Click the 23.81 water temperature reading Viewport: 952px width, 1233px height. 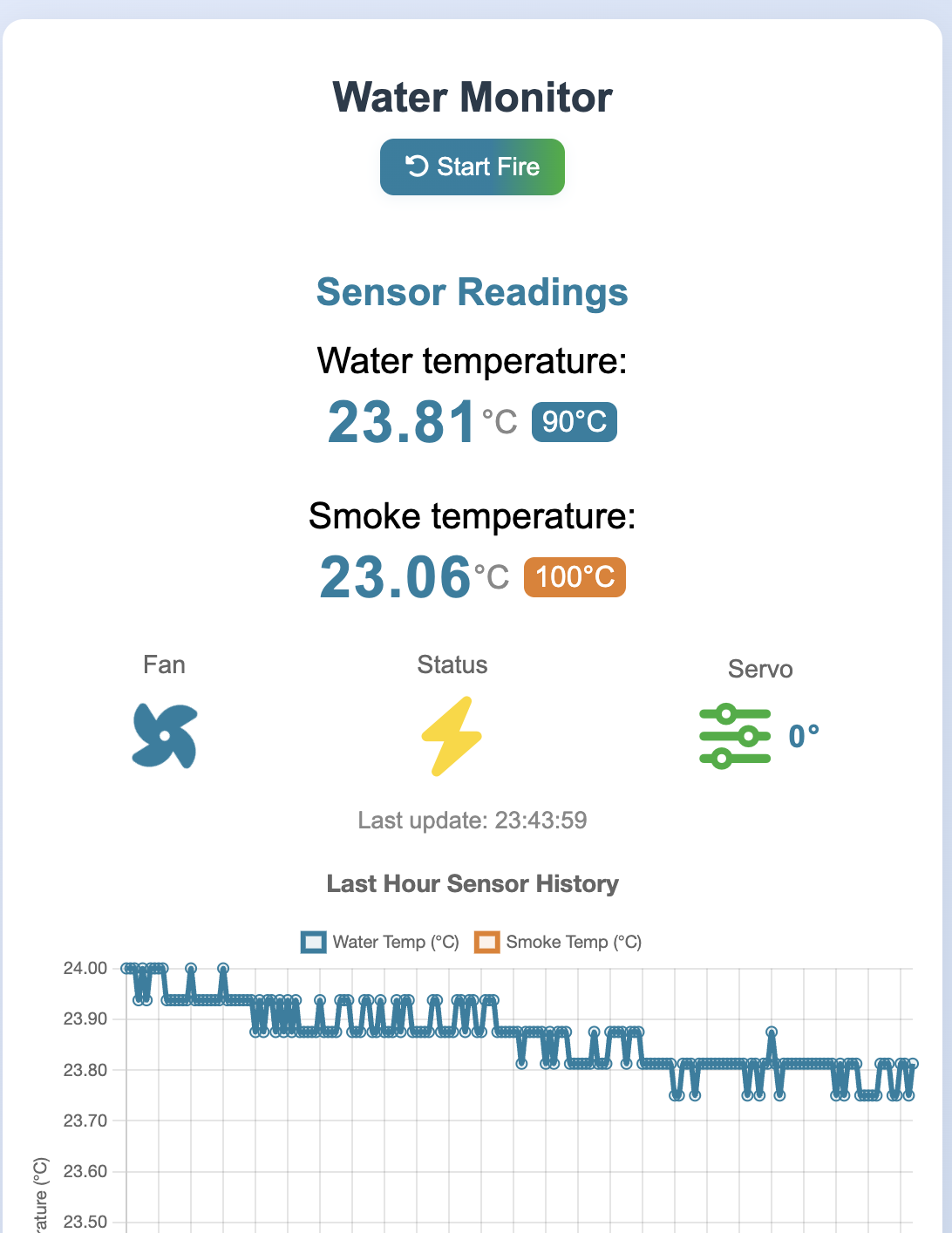[x=402, y=422]
